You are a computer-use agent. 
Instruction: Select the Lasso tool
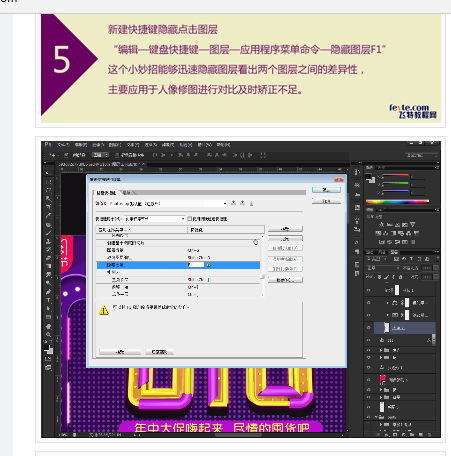coord(49,190)
